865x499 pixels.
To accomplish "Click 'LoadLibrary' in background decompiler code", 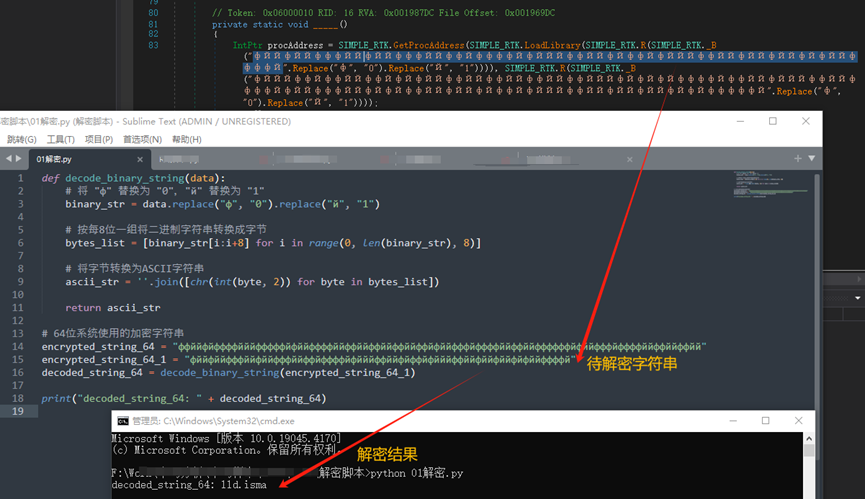I will (x=552, y=45).
